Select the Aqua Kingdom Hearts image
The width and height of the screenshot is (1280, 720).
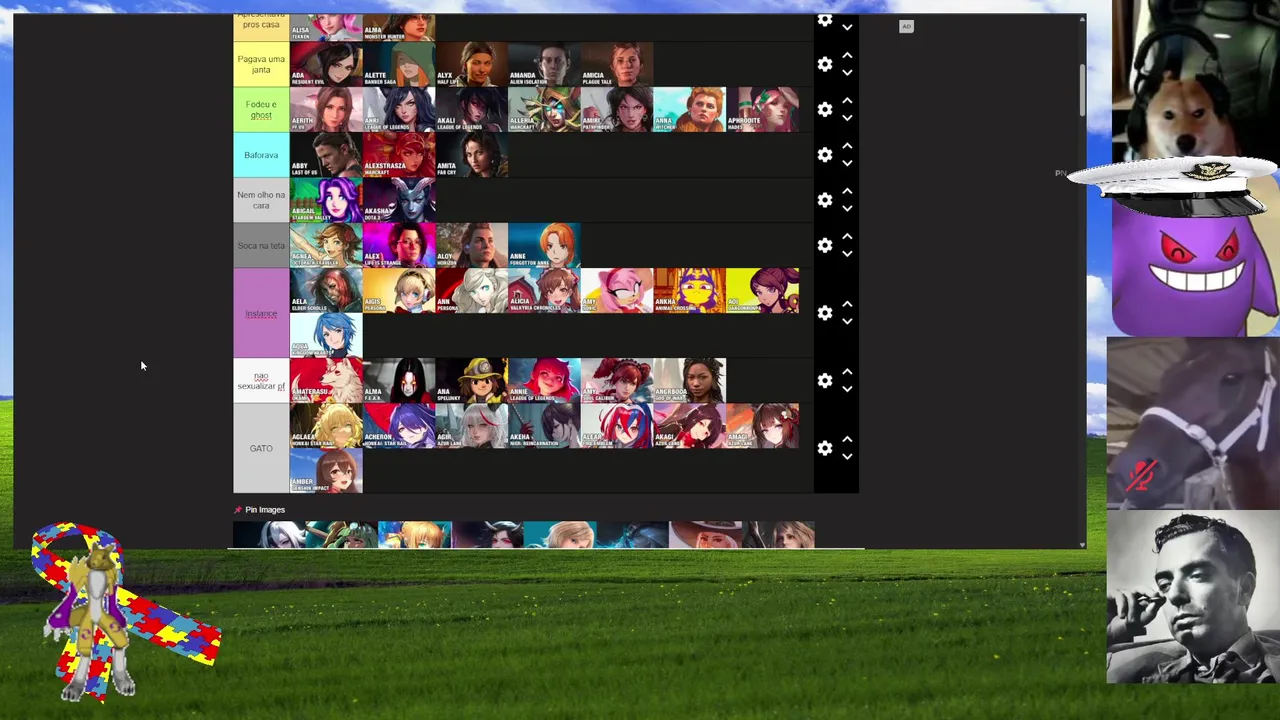[x=326, y=335]
